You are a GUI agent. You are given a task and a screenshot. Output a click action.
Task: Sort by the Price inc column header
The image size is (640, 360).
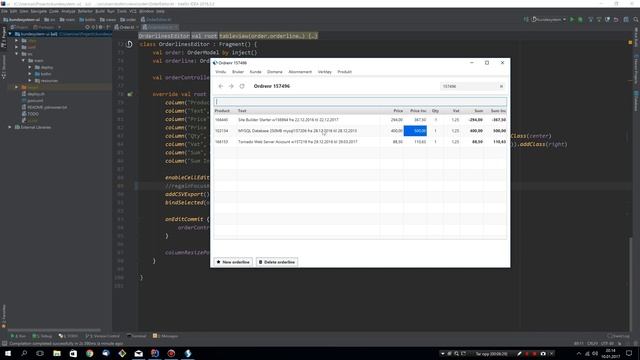[x=418, y=111]
